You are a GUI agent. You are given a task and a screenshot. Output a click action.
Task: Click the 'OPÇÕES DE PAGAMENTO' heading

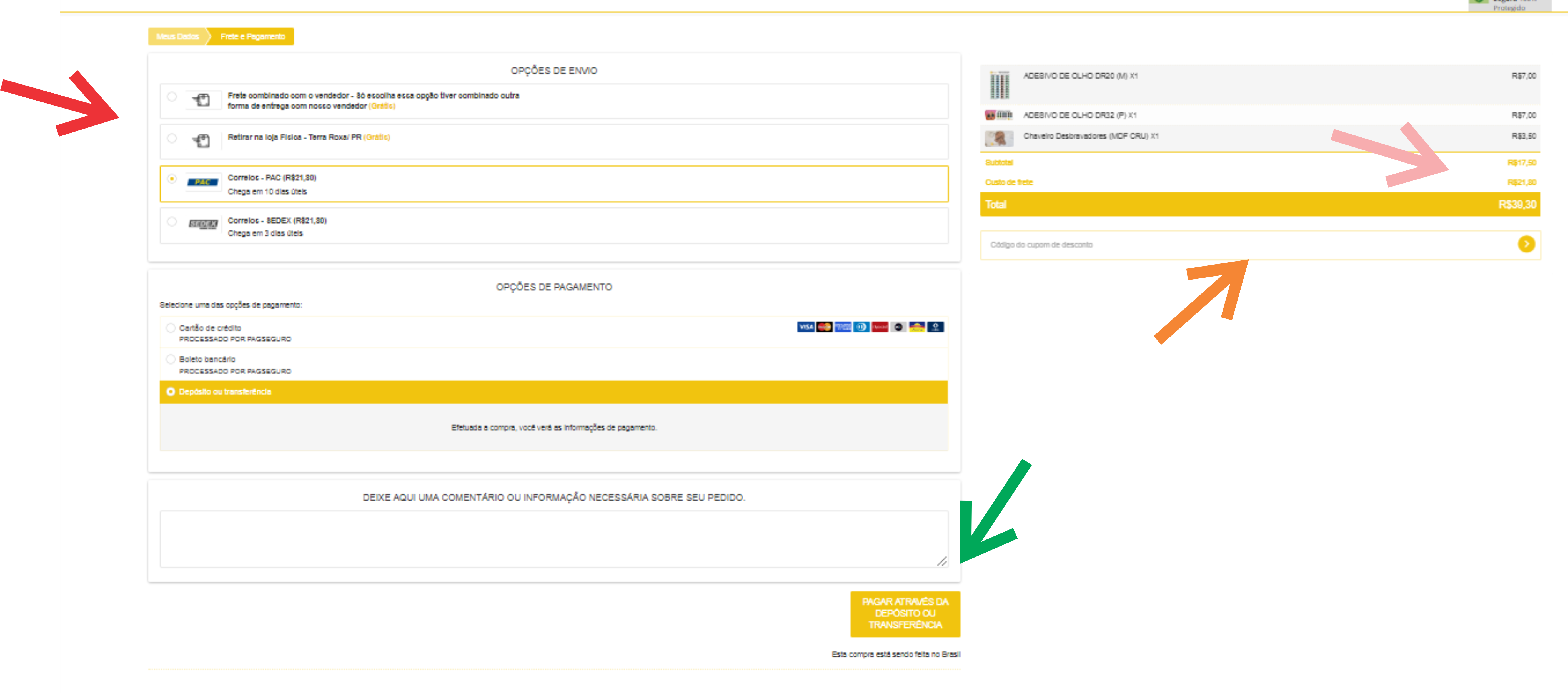(x=554, y=287)
